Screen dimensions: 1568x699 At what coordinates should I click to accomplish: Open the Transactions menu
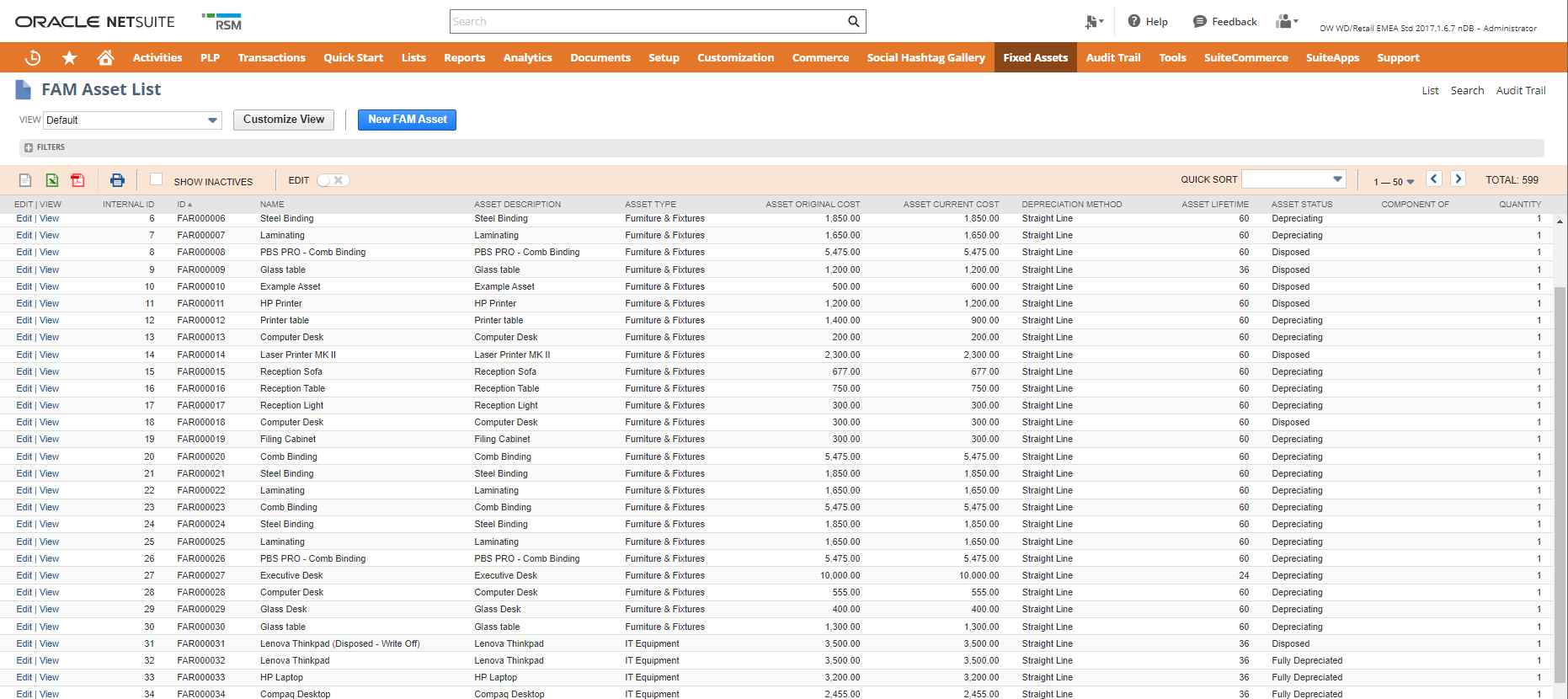271,57
